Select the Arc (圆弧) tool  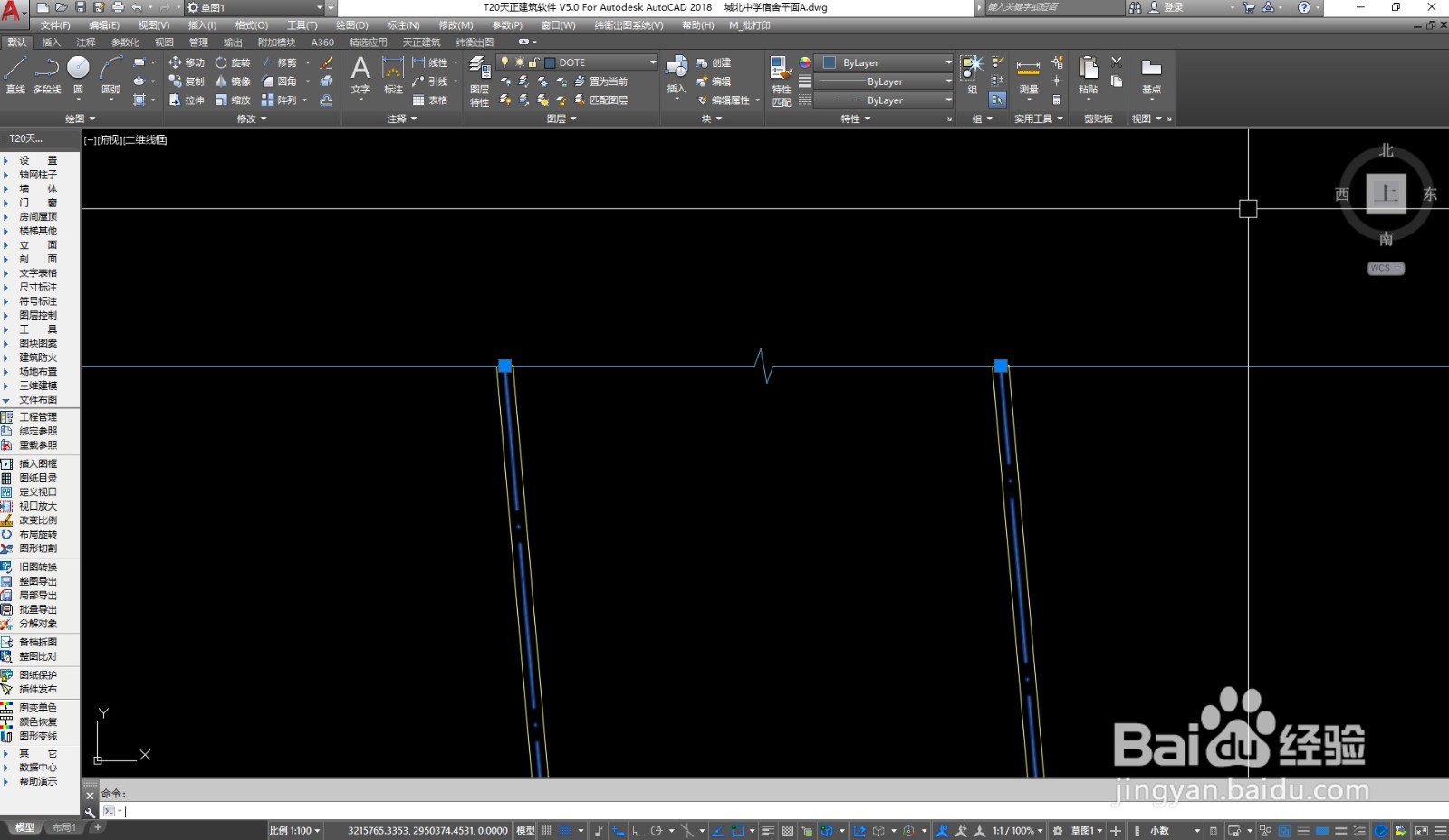point(110,74)
